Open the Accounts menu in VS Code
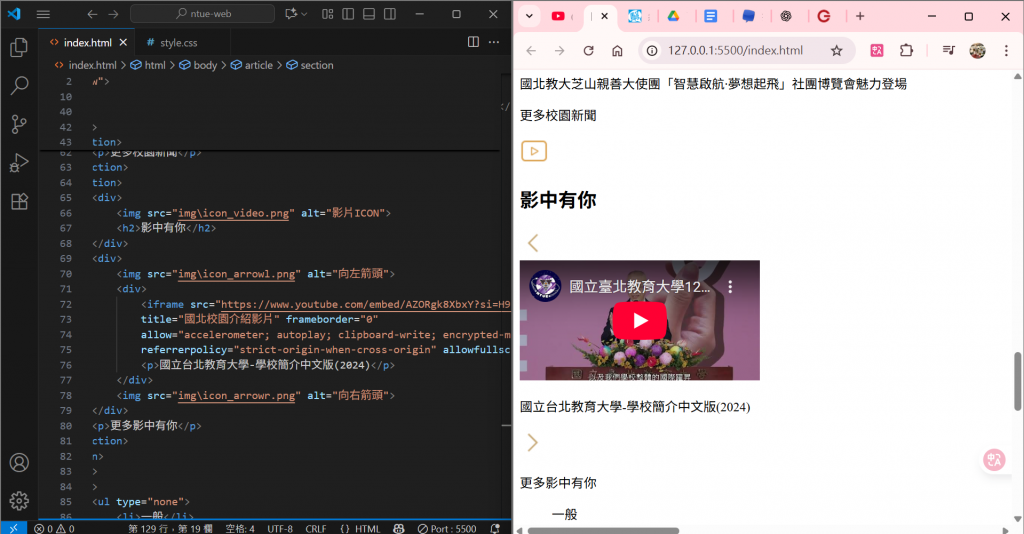This screenshot has height=534, width=1024. [x=19, y=463]
